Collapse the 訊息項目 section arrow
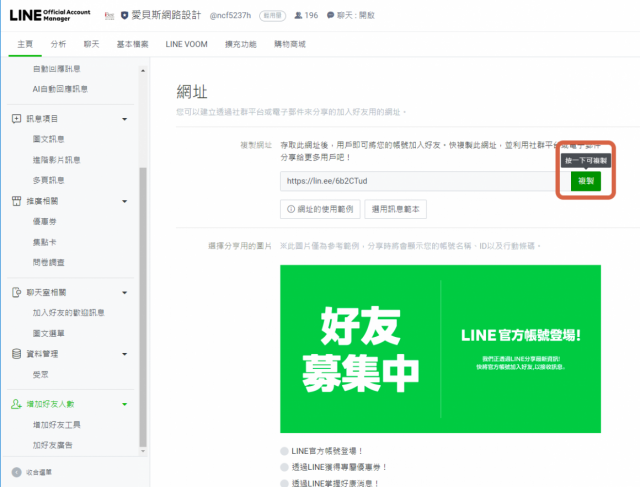This screenshot has height=487, width=640. (124, 120)
